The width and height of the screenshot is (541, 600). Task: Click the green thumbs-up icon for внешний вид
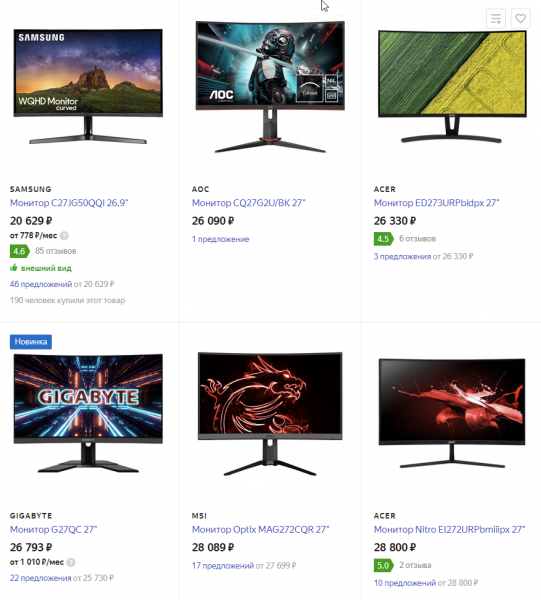pyautogui.click(x=14, y=267)
